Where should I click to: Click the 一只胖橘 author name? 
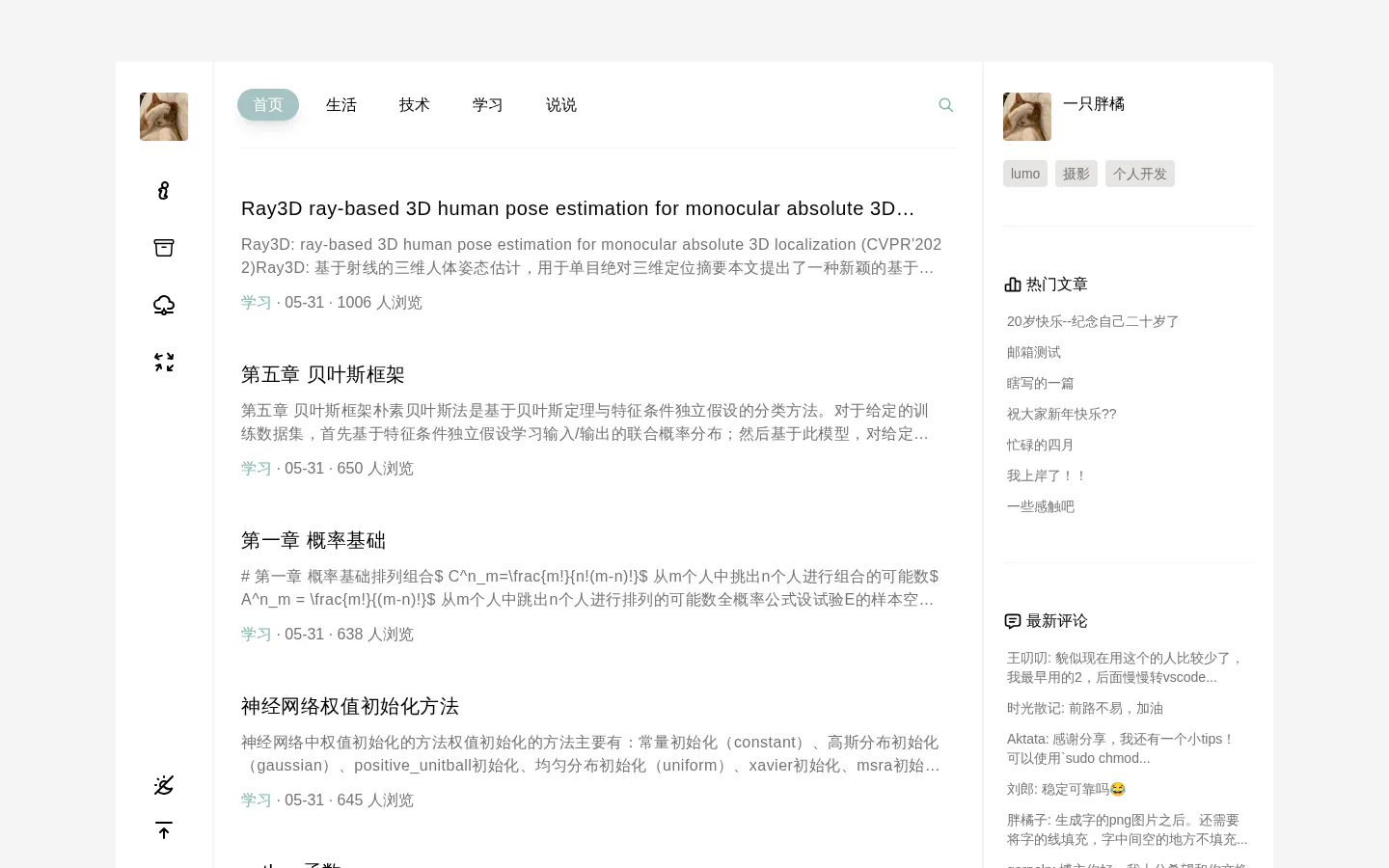(1094, 104)
